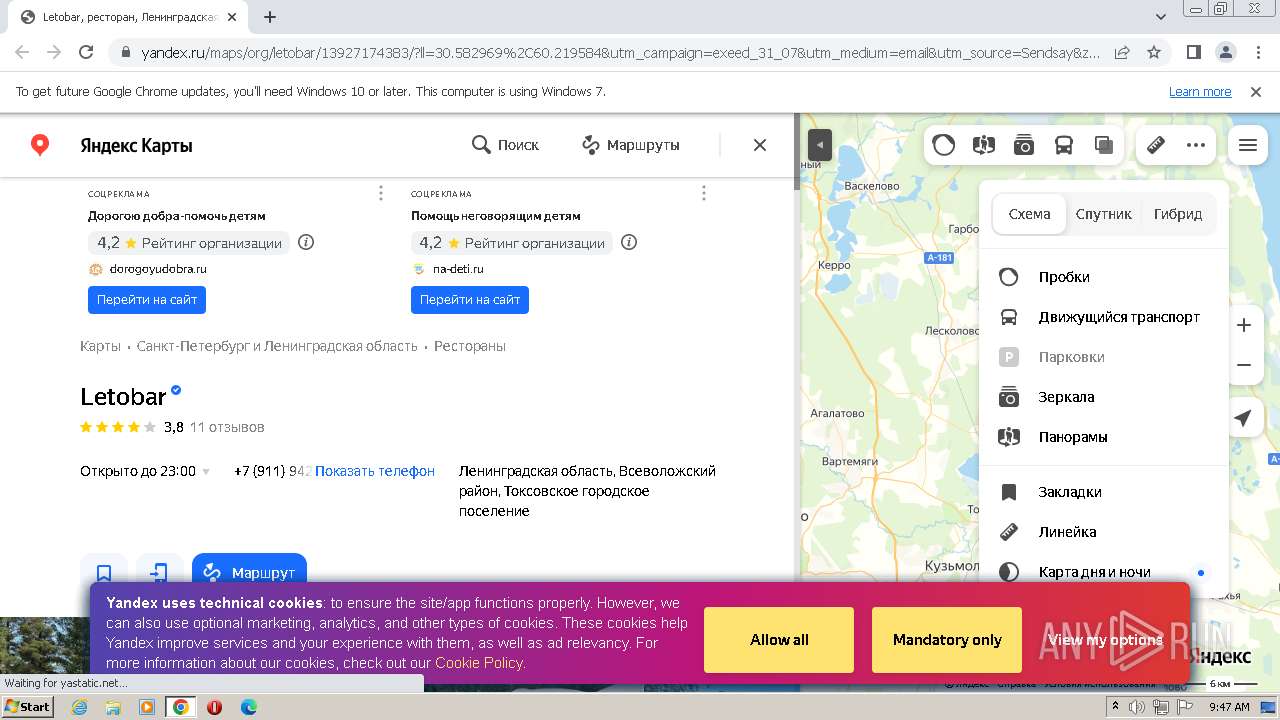Show rating info icon for Помощь неговорящим детям
1280x720 pixels.
pyautogui.click(x=629, y=242)
